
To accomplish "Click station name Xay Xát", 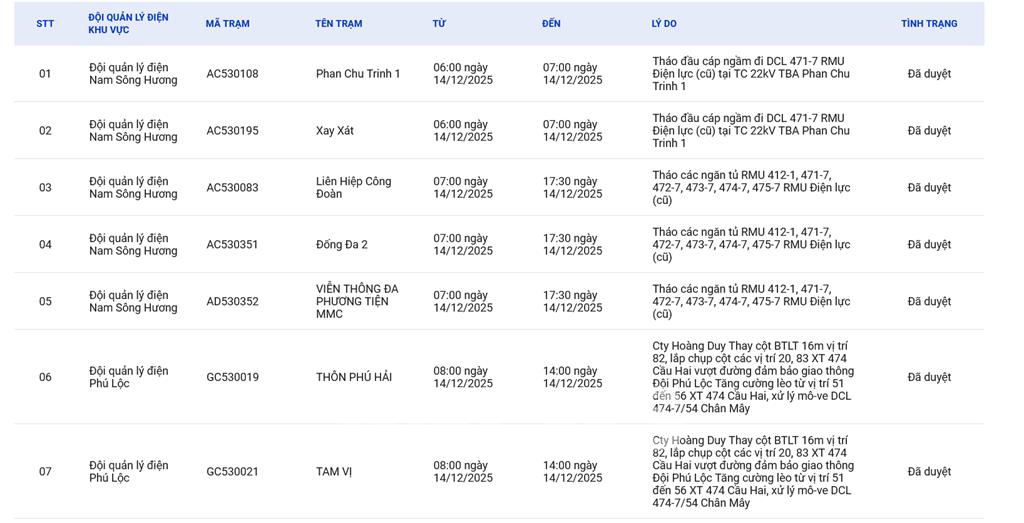I will [335, 131].
